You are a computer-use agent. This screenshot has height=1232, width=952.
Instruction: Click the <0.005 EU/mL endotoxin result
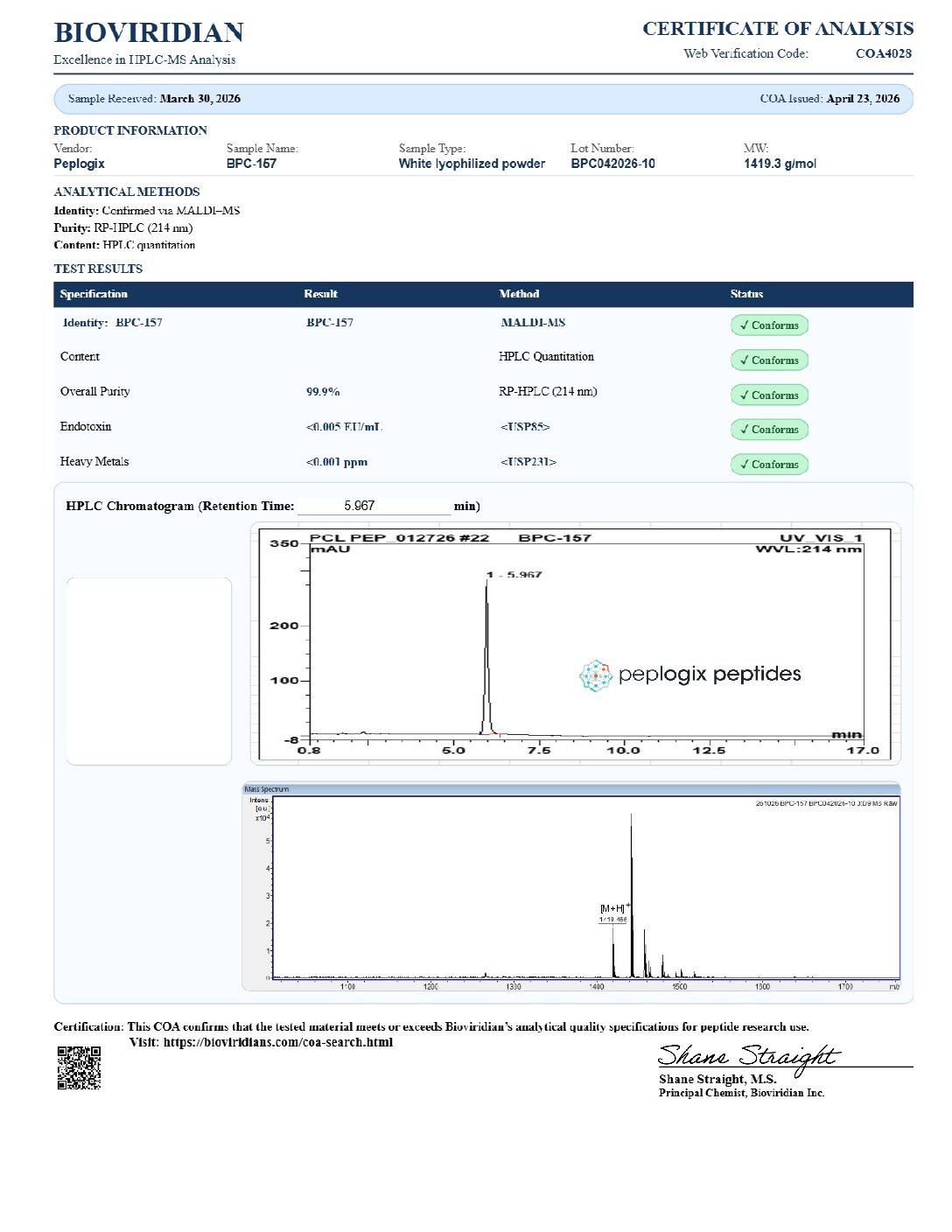[x=344, y=427]
